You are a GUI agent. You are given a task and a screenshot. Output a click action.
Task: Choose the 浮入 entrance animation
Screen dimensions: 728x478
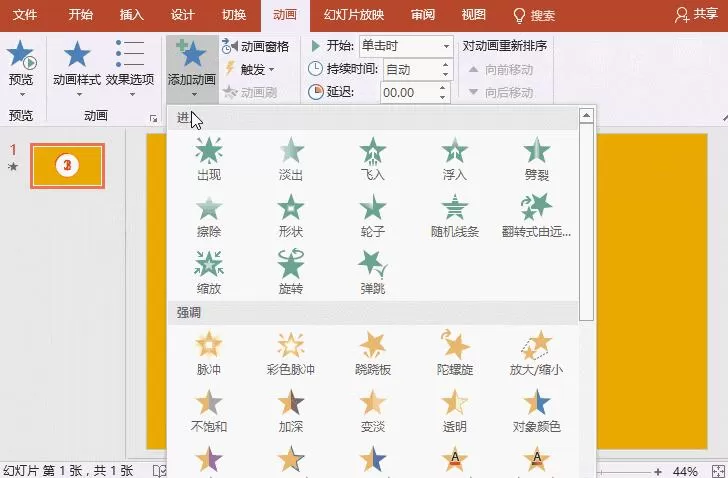pyautogui.click(x=455, y=159)
